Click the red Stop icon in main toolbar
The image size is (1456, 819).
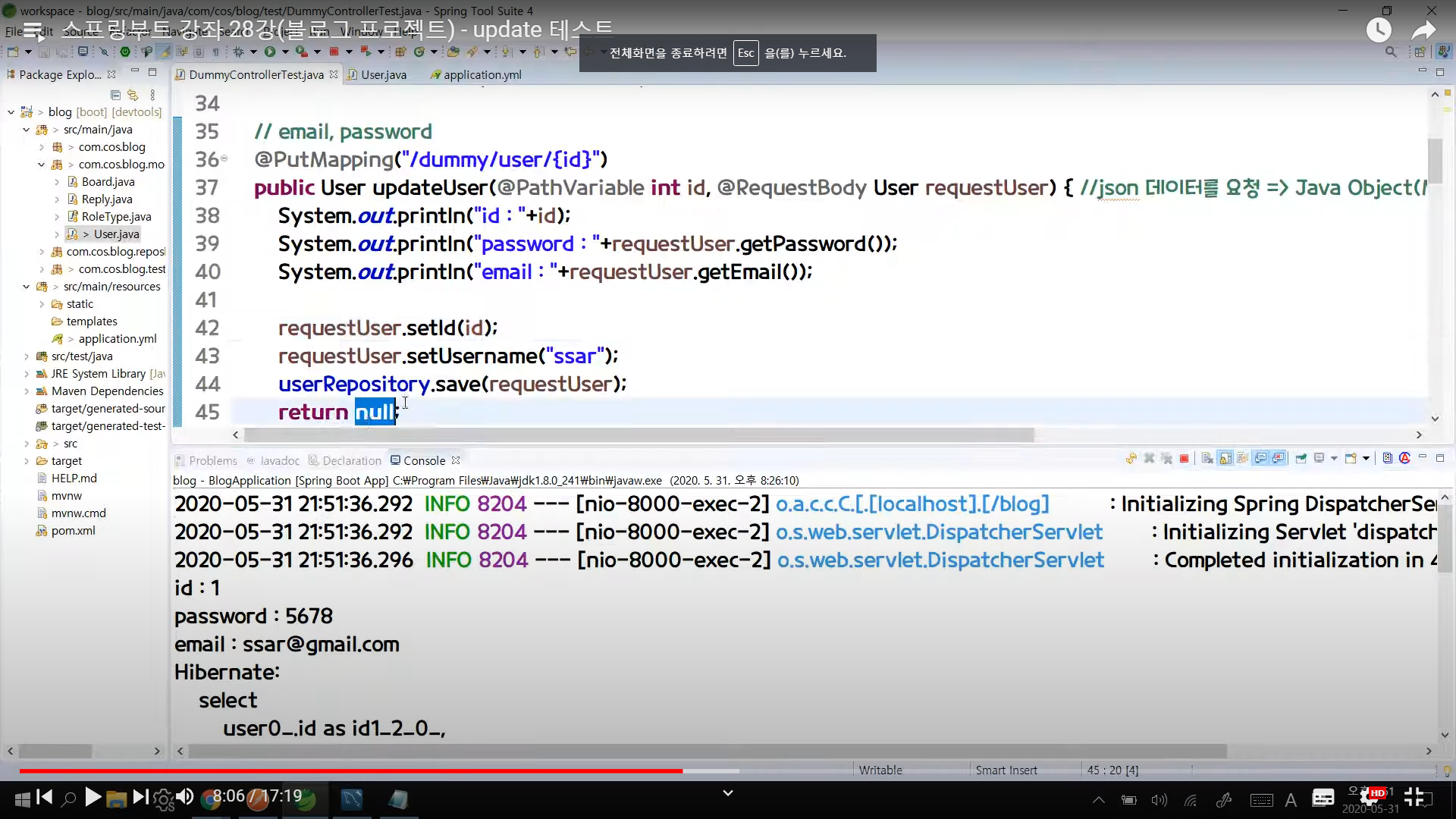[x=334, y=52]
